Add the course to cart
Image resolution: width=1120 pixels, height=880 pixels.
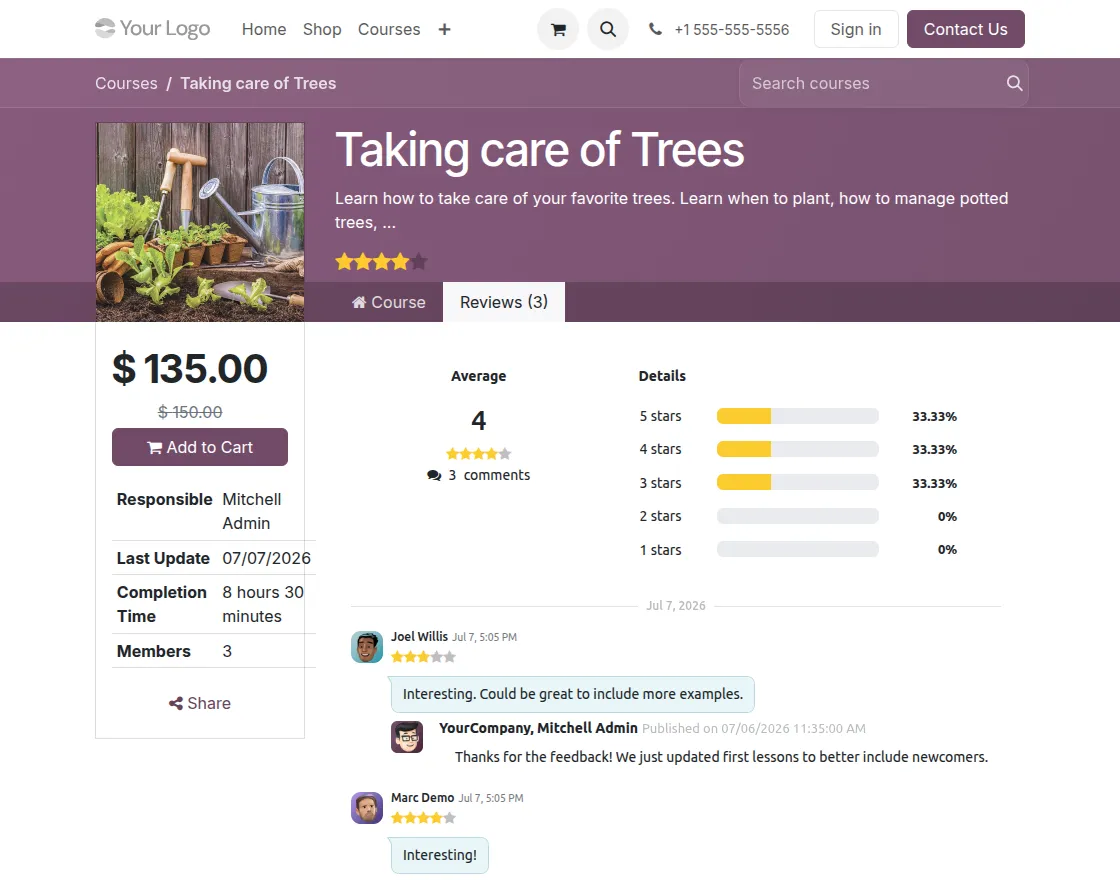click(x=200, y=447)
